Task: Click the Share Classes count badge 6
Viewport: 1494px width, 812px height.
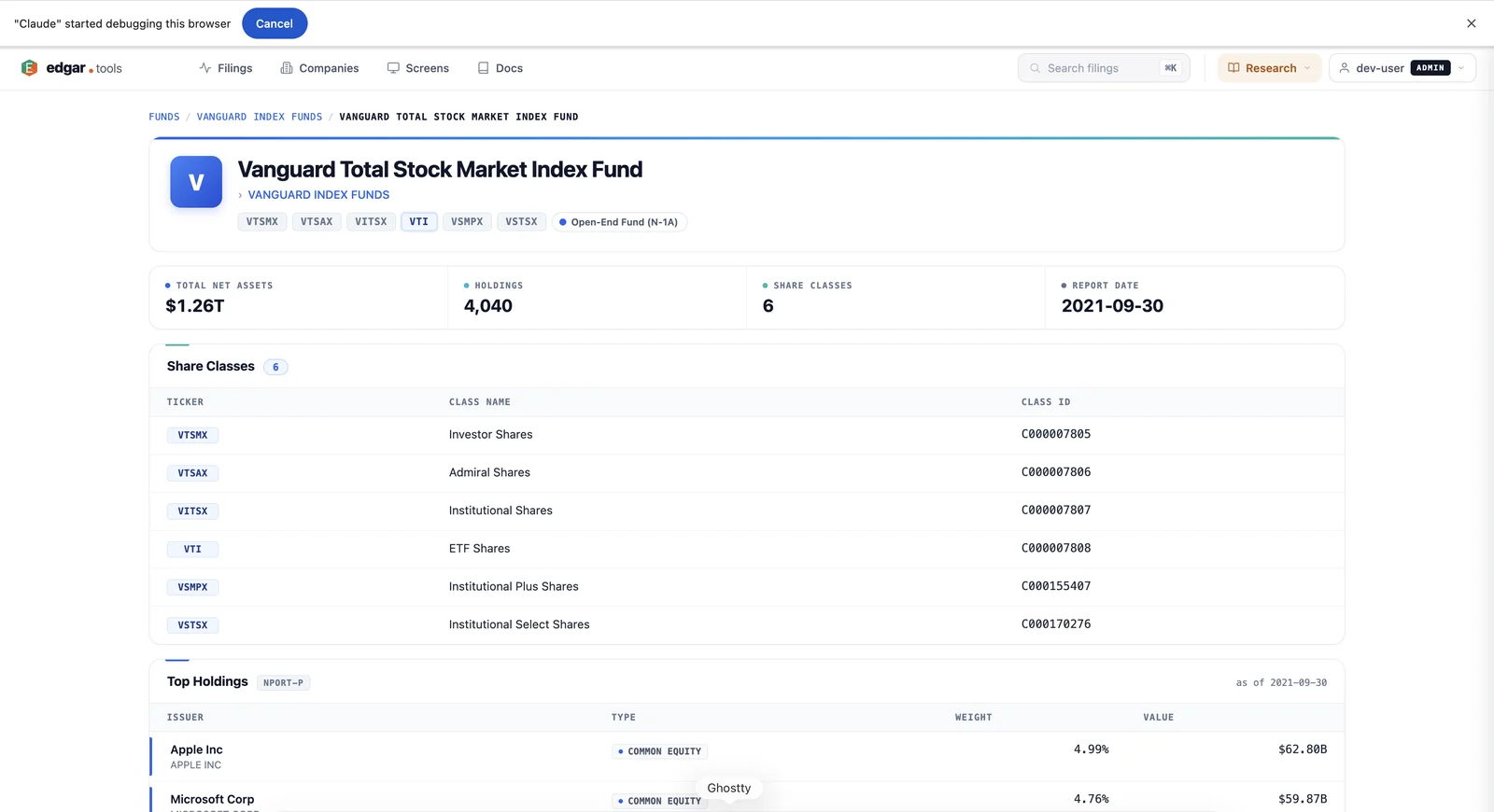Action: pyautogui.click(x=275, y=367)
